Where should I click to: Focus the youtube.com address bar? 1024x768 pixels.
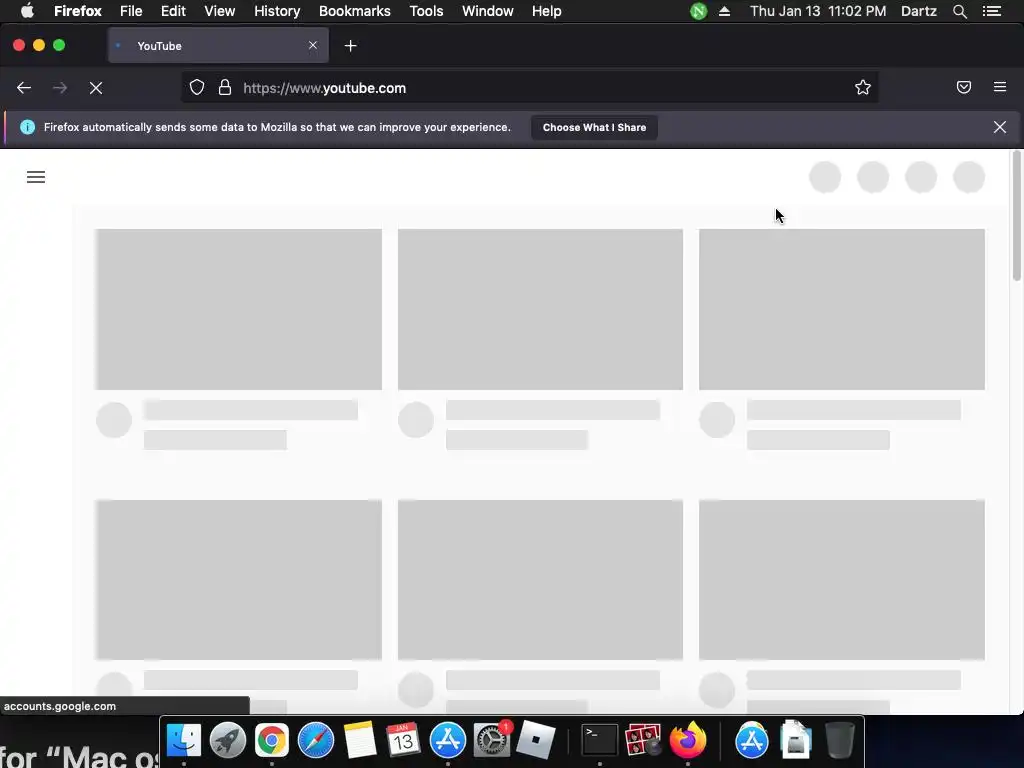529,88
